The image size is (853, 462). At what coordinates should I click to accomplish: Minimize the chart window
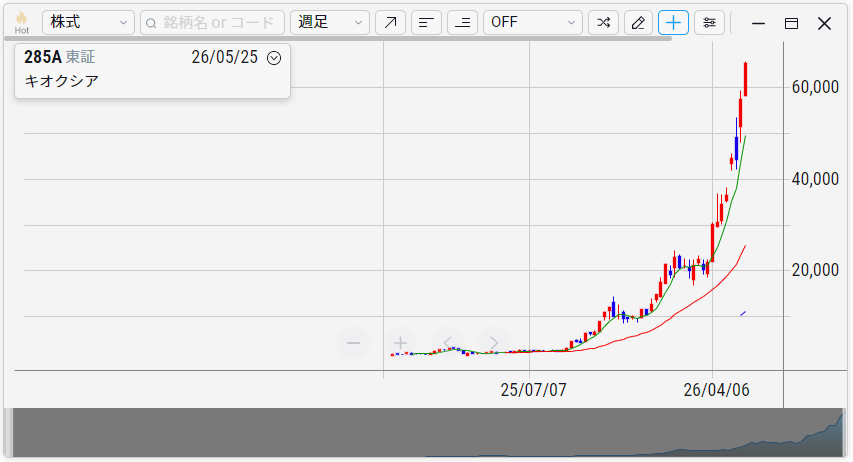[x=758, y=23]
